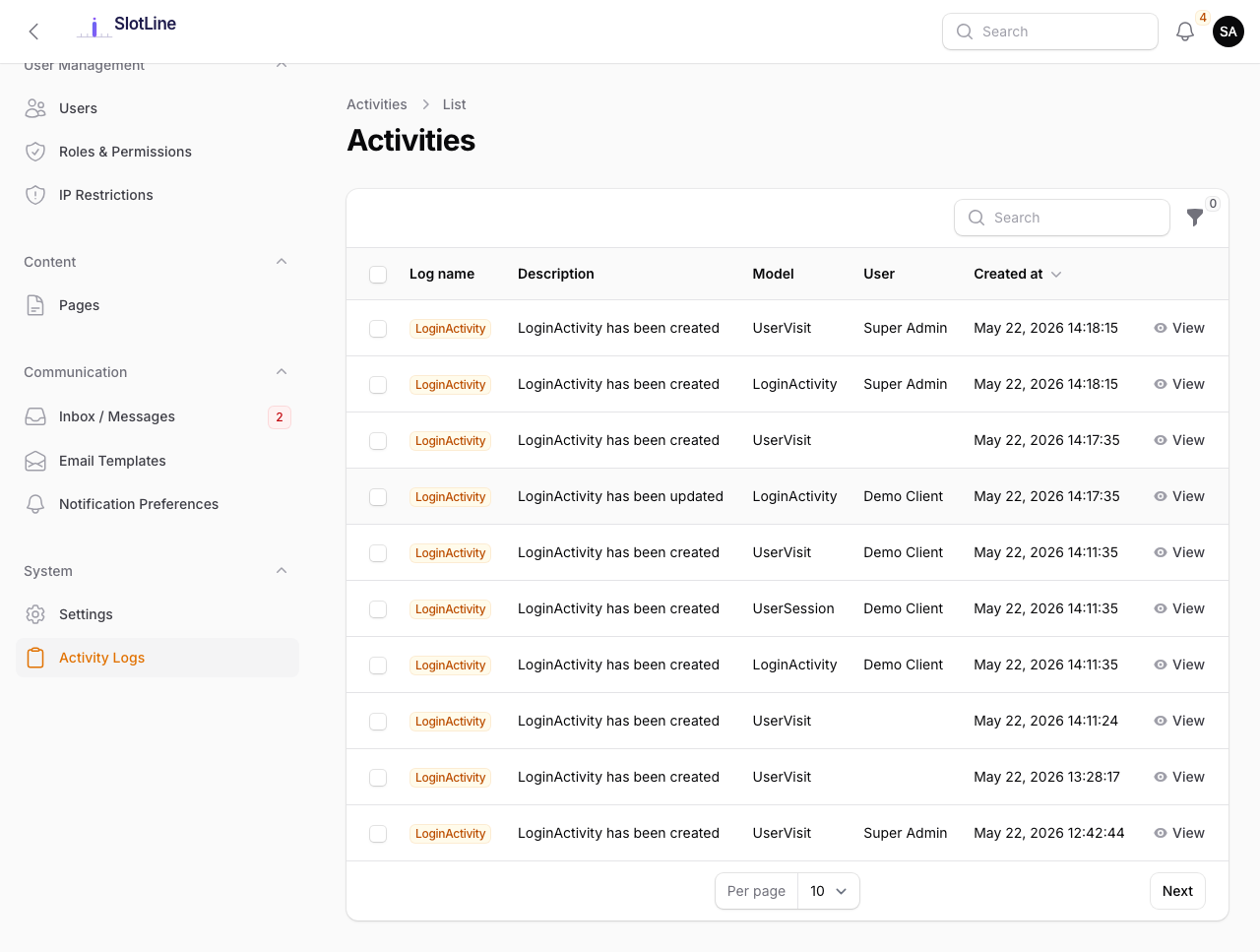Open Roles & Permissions in the sidebar
The width and height of the screenshot is (1260, 952).
click(157, 152)
